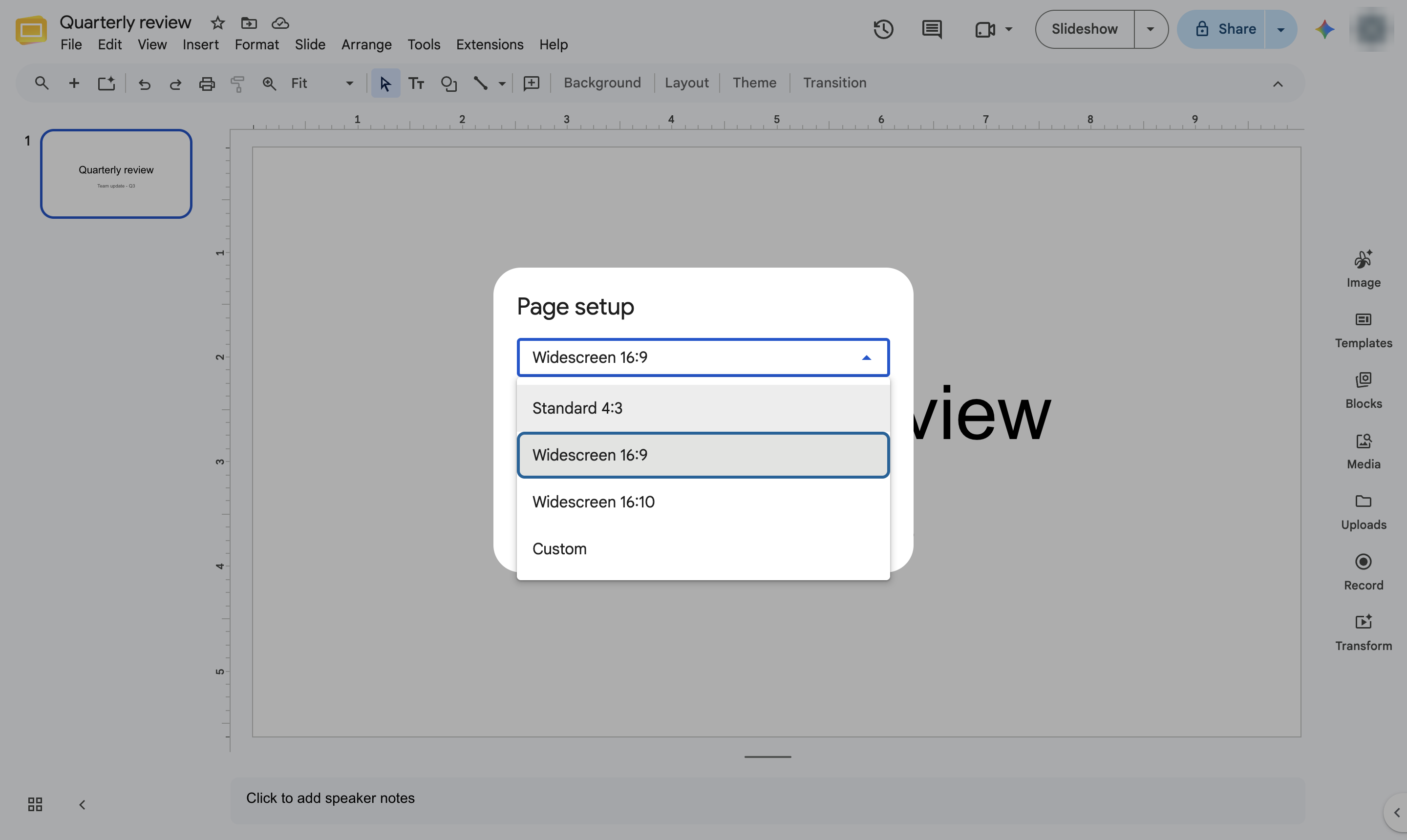The height and width of the screenshot is (840, 1407).
Task: Open the meeting camera dropdown arrow
Action: click(x=1008, y=29)
